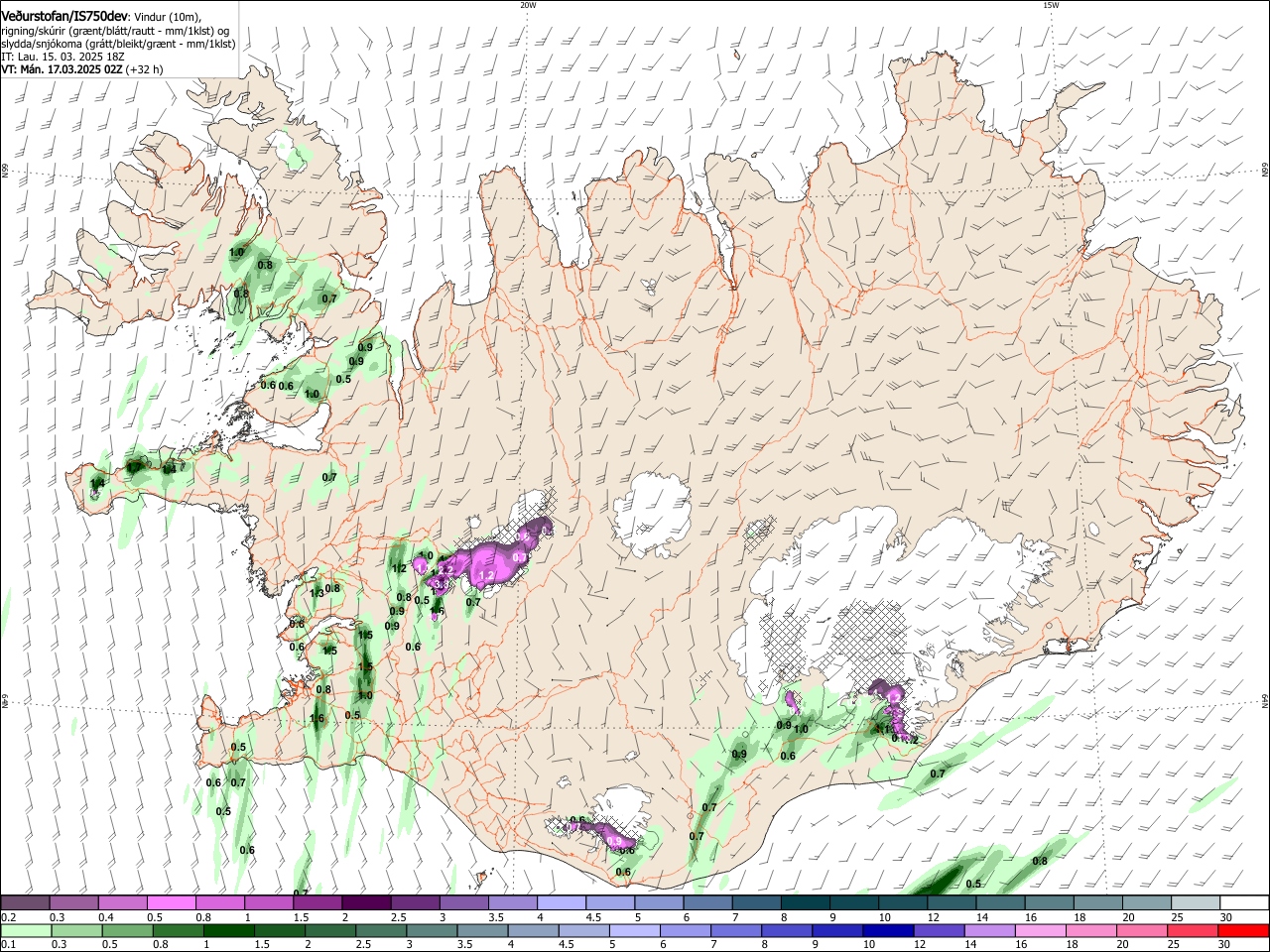
Task: Choose dark teal swatch labeled 8 in top legend row
Action: tap(806, 902)
